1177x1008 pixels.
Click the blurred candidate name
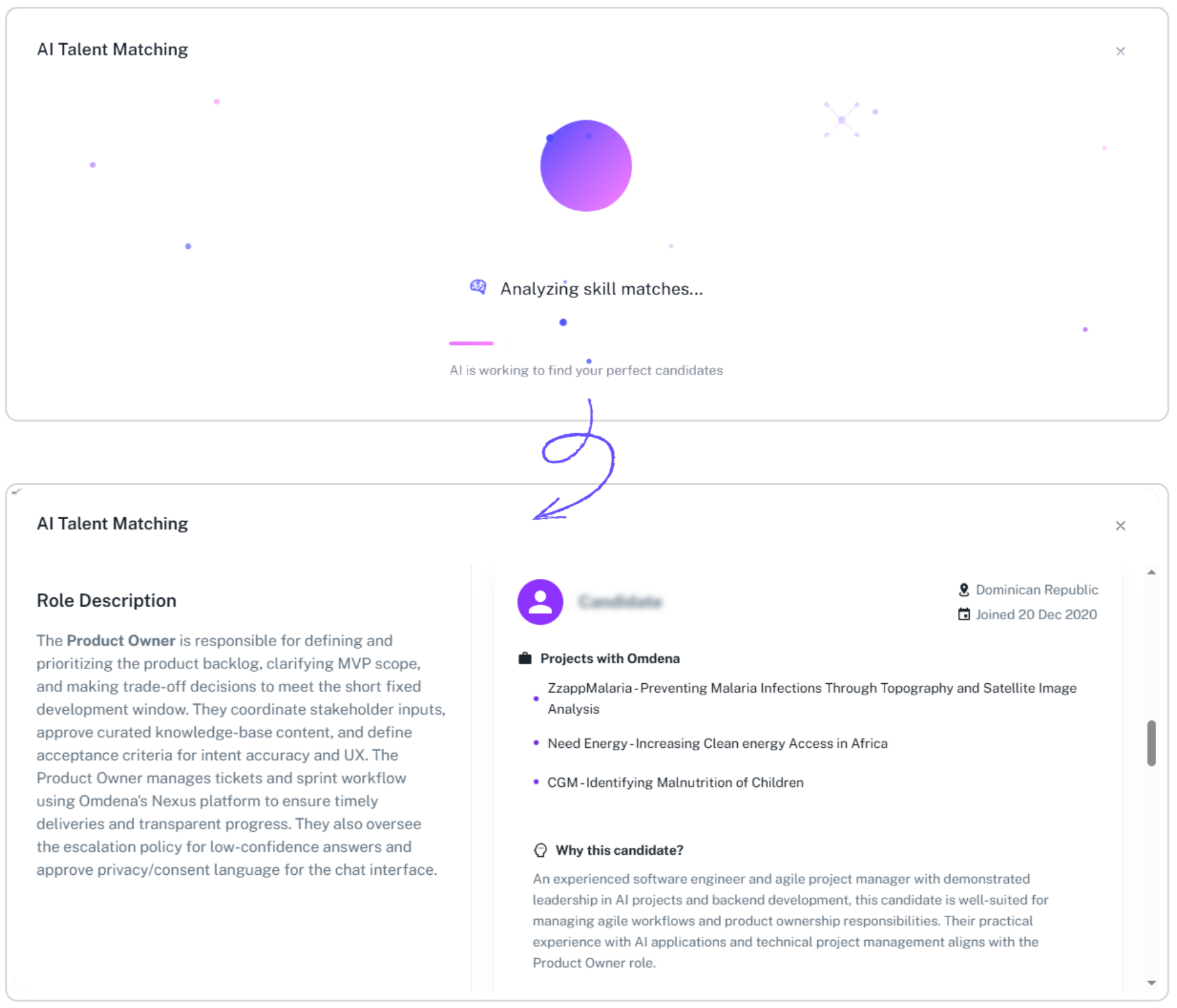point(620,601)
